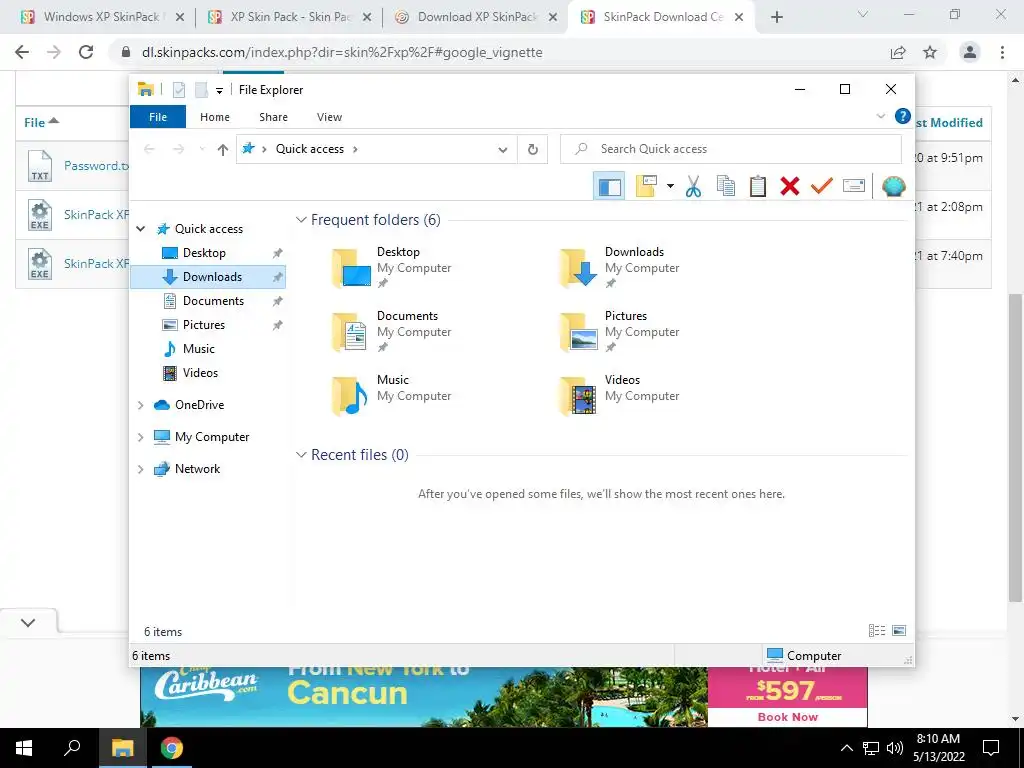The width and height of the screenshot is (1024, 768).
Task: Switch to large icons view
Action: (x=899, y=630)
